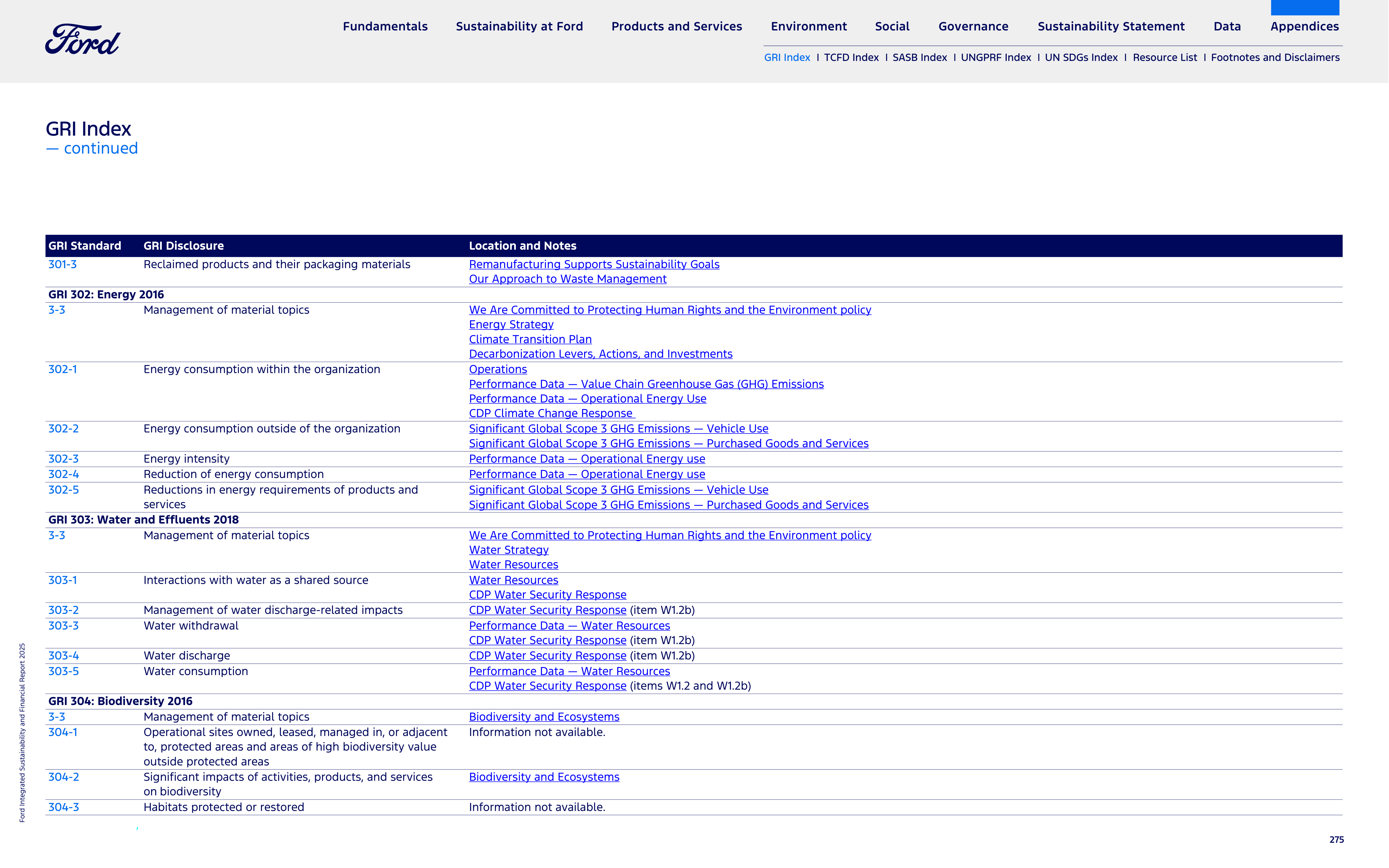This screenshot has width=1389, height=868.
Task: Select the GRI 302: Energy 2016 heading
Action: 106,294
